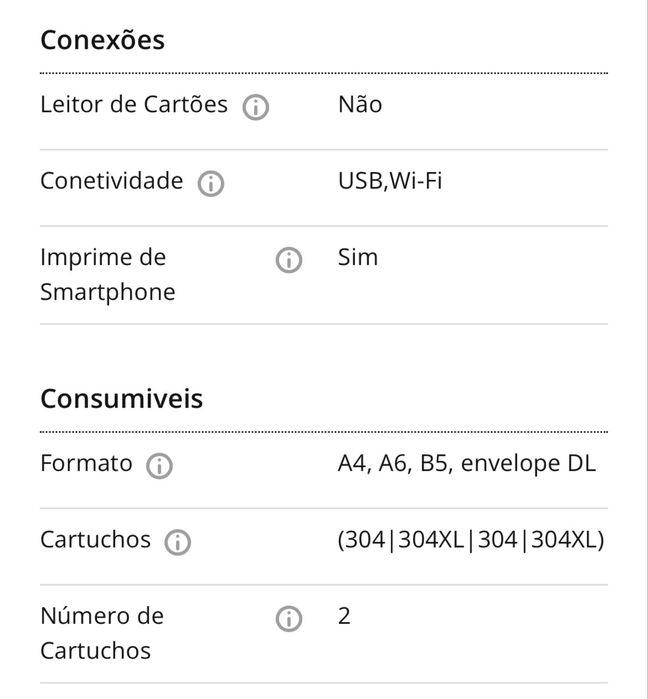
Task: Select the Número de Cartuchos label
Action: click(102, 633)
